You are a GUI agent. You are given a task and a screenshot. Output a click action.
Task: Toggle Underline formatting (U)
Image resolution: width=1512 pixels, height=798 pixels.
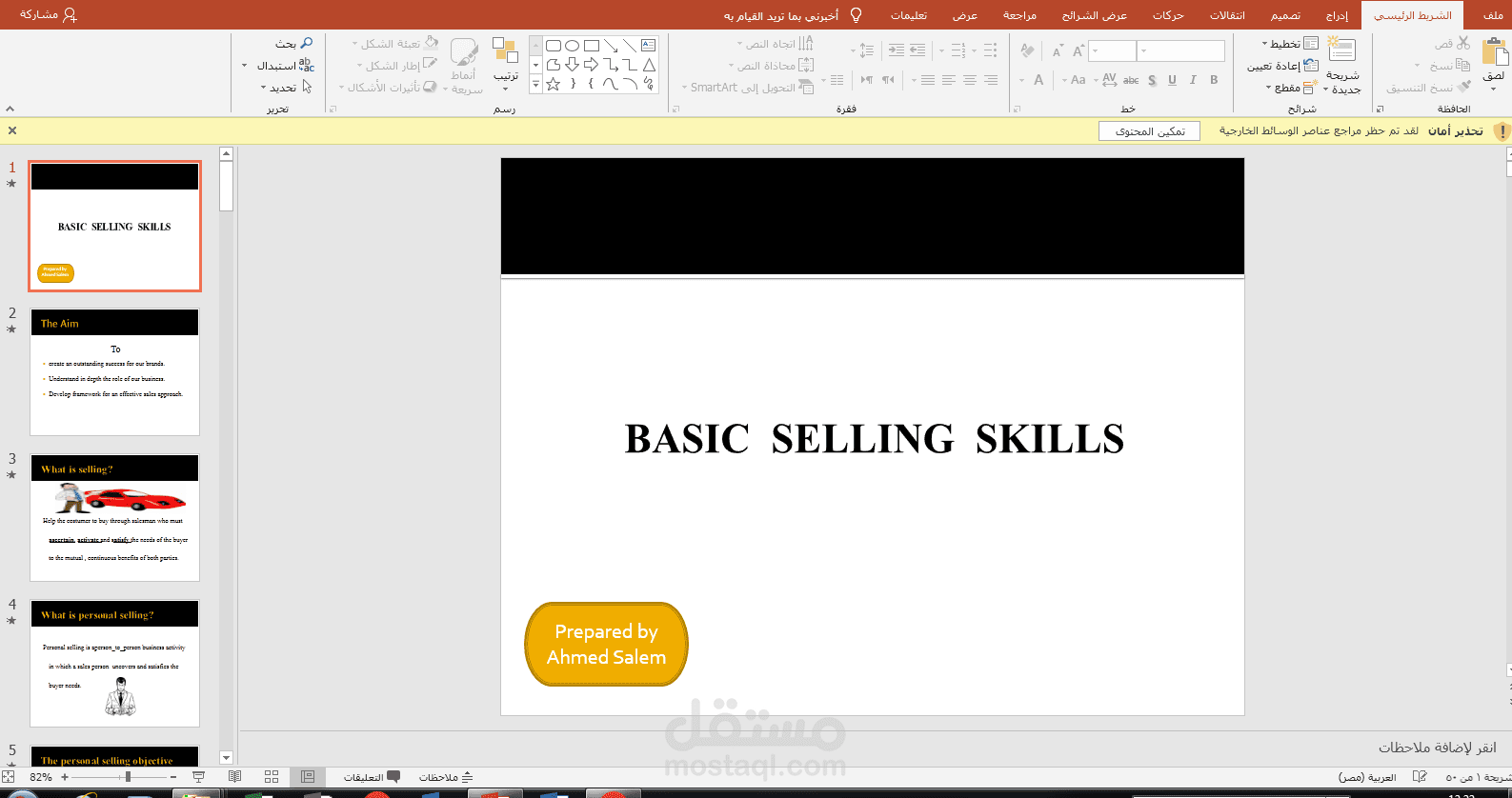(1172, 80)
